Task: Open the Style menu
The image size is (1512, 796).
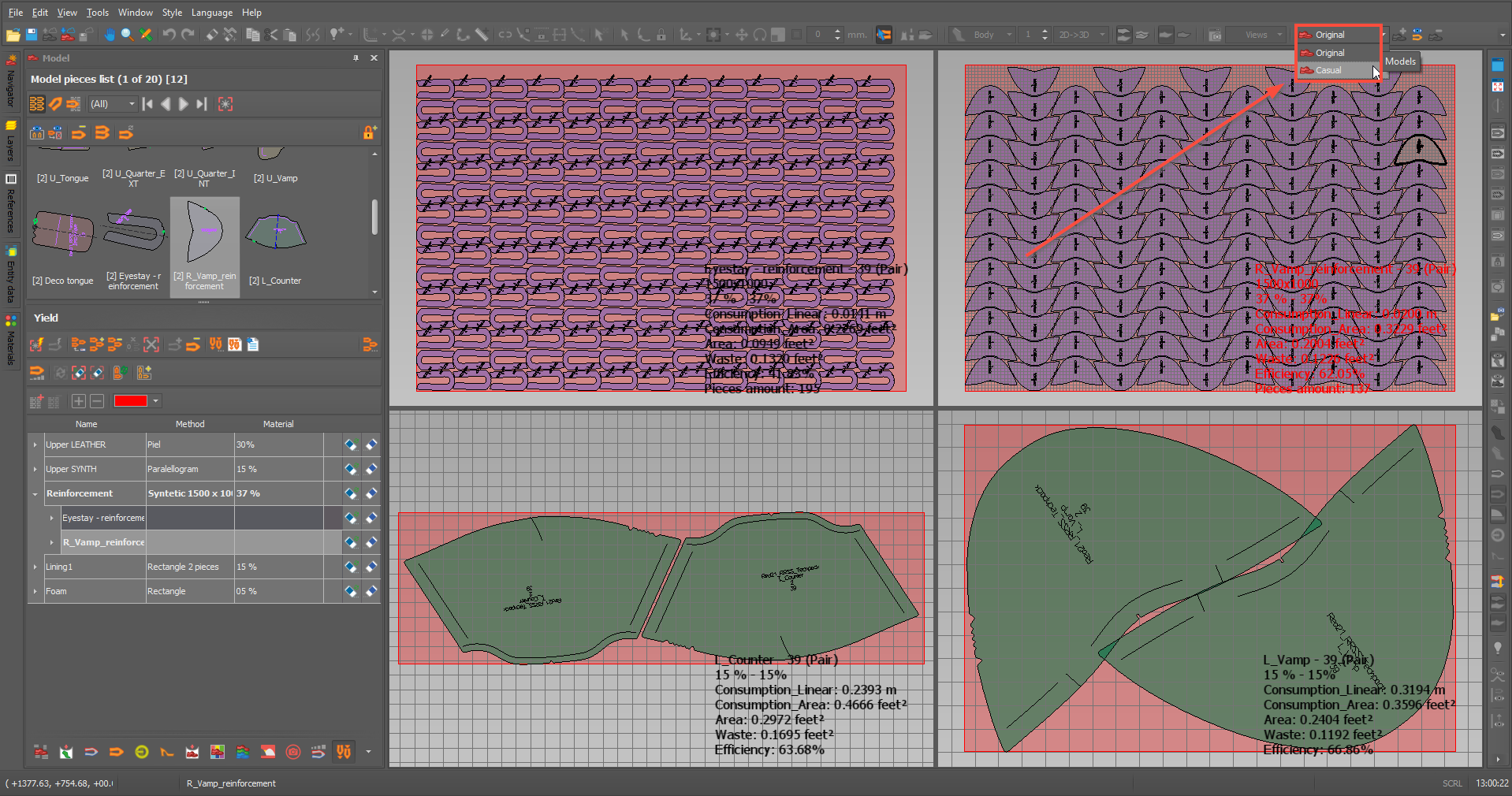Action: [172, 13]
